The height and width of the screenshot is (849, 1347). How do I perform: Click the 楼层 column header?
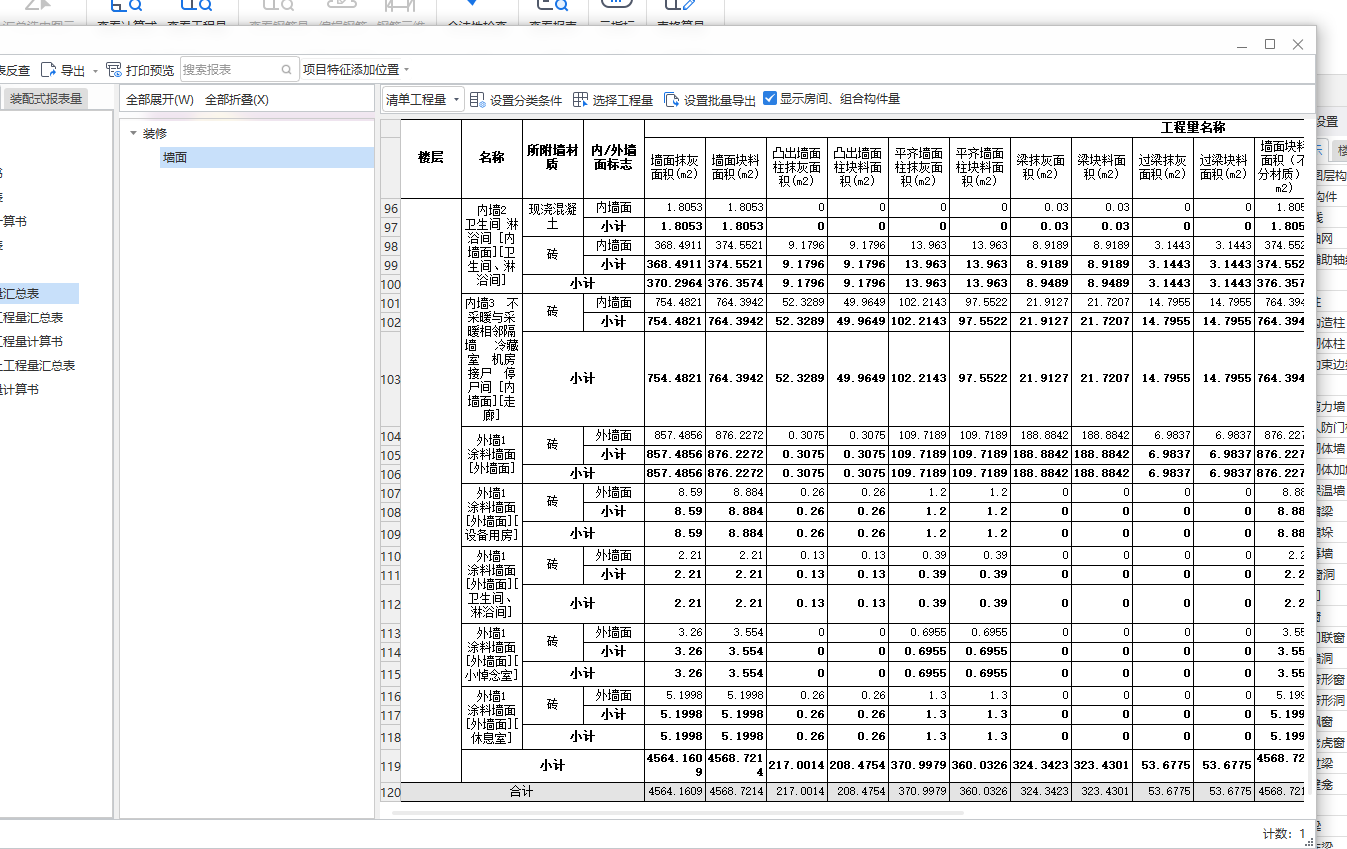pyautogui.click(x=431, y=158)
